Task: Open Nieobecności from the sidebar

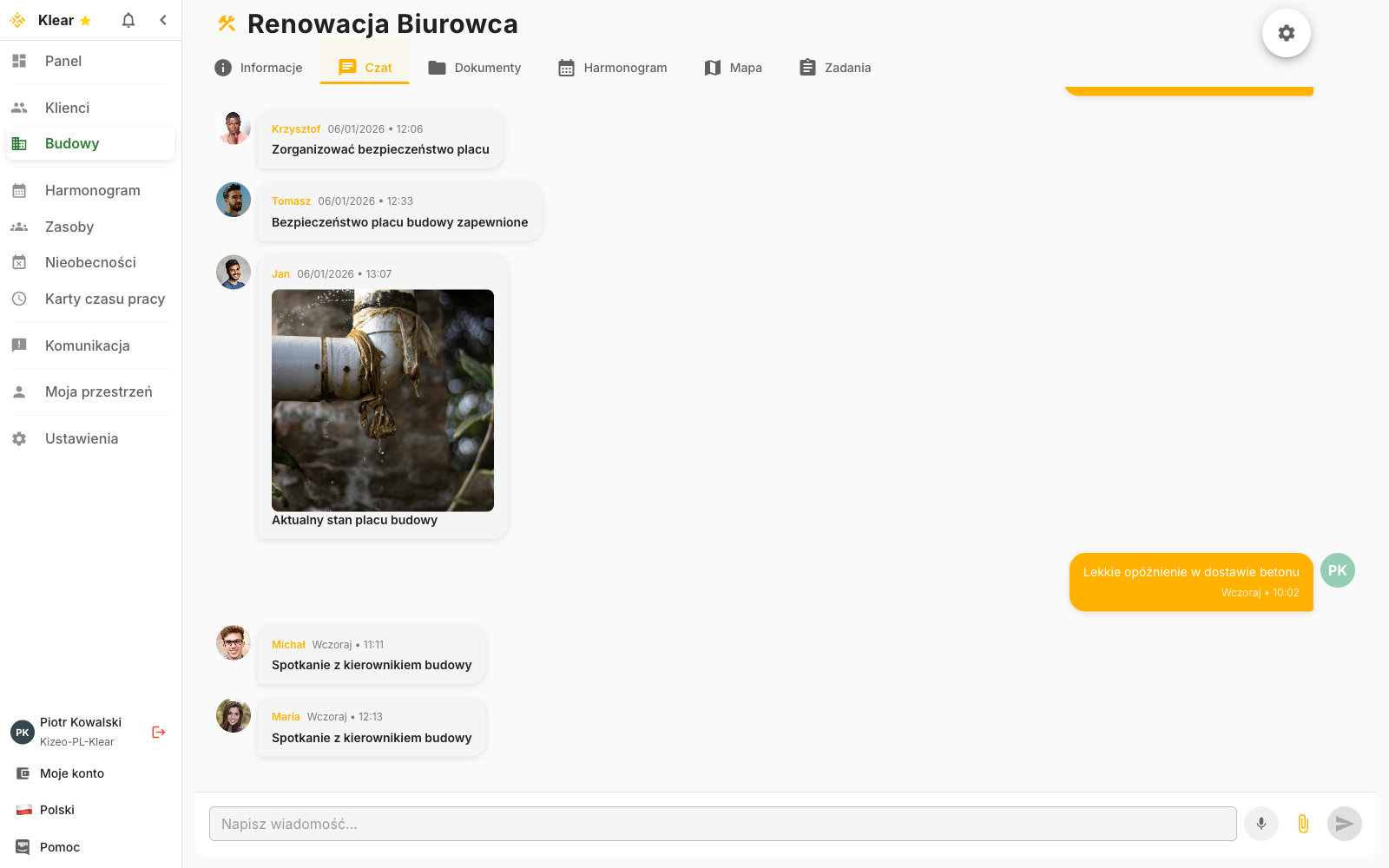Action: 90,262
